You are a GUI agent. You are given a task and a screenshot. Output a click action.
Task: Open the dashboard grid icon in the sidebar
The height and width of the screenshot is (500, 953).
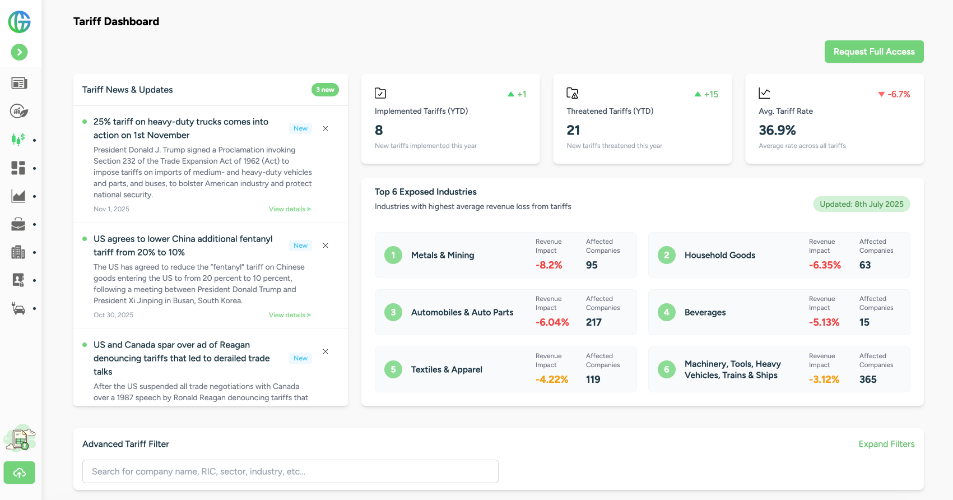click(18, 168)
